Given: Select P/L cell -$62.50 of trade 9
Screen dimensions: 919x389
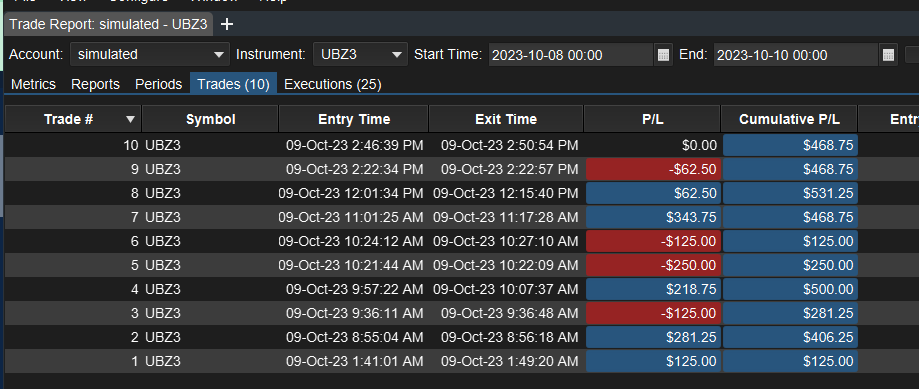Looking at the screenshot, I should click(653, 169).
